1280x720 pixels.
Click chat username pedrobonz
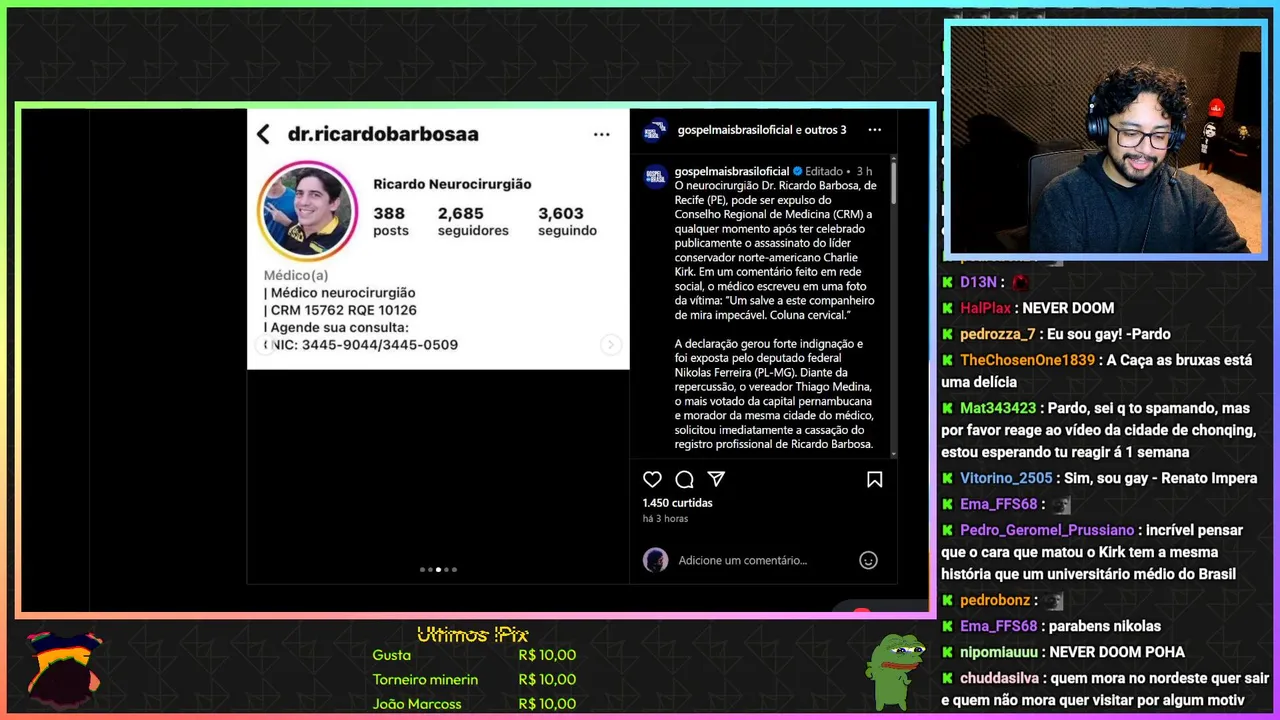pos(995,600)
